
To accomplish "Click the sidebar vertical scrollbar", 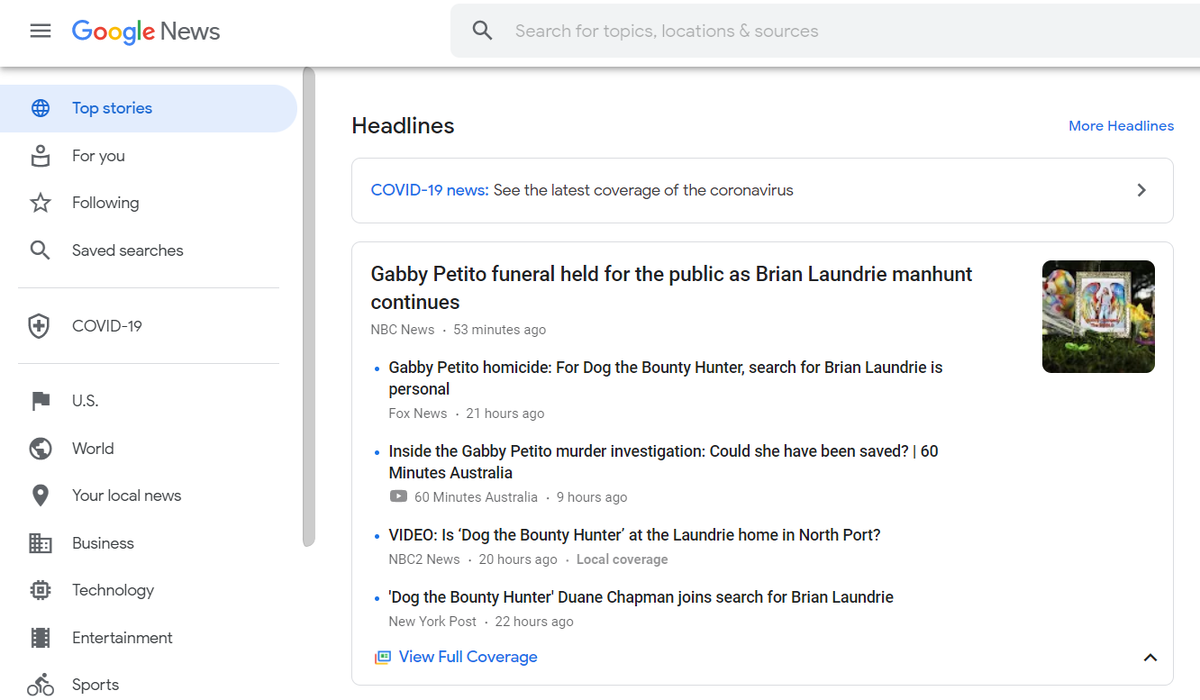I will click(x=309, y=307).
